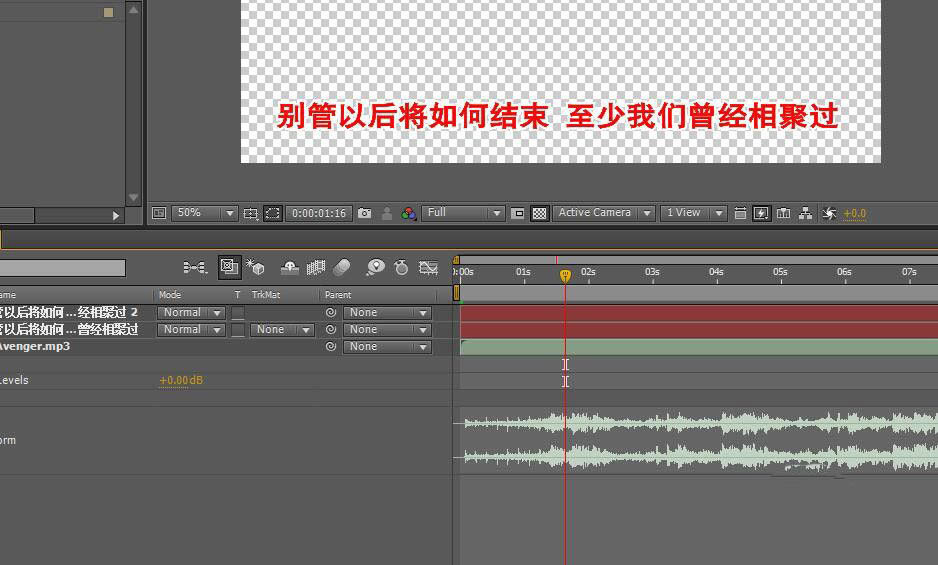This screenshot has width=938, height=565.
Task: Toggle Auto-keyframe stopwatch icon
Action: (401, 267)
